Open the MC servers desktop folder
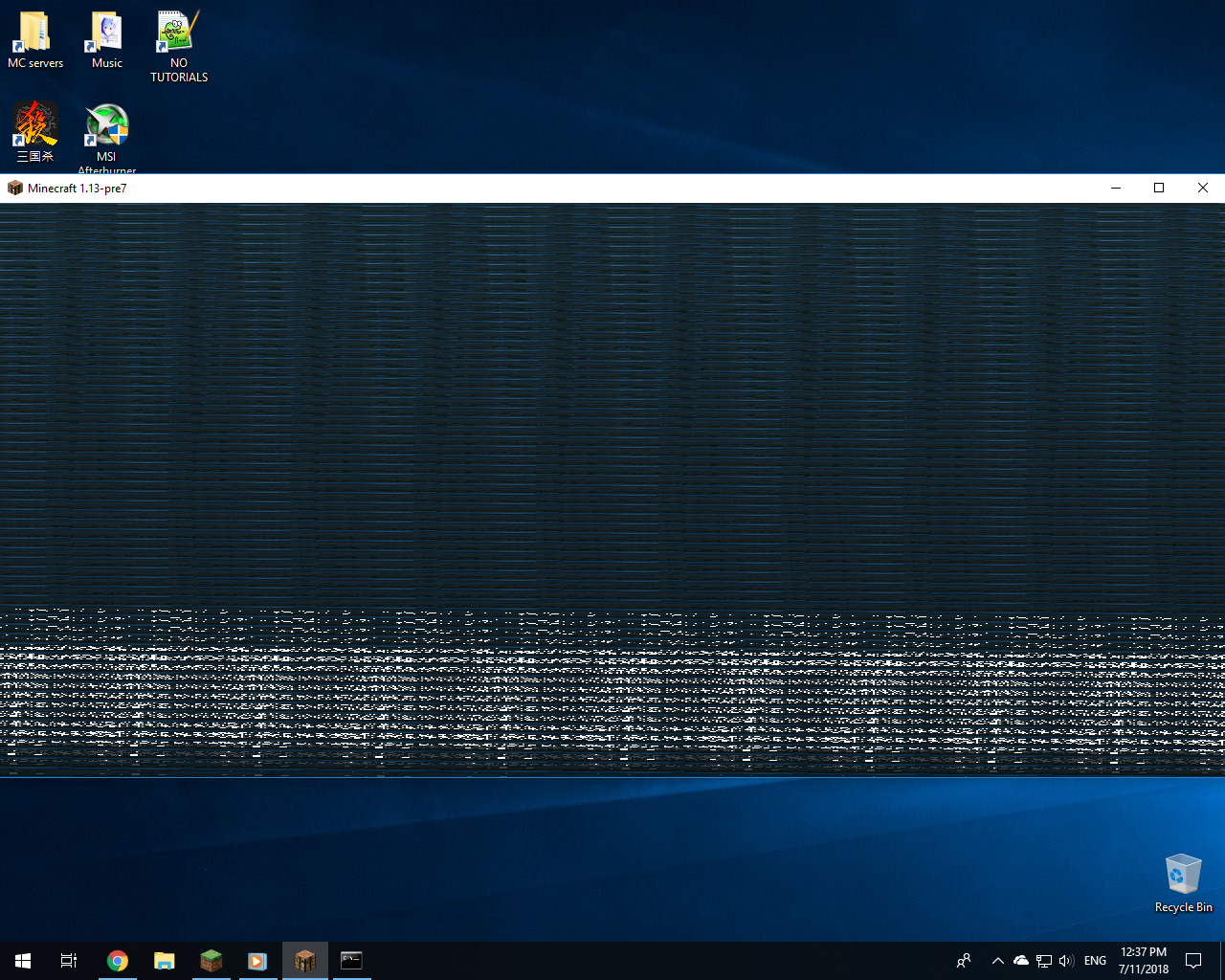This screenshot has width=1225, height=980. click(34, 33)
